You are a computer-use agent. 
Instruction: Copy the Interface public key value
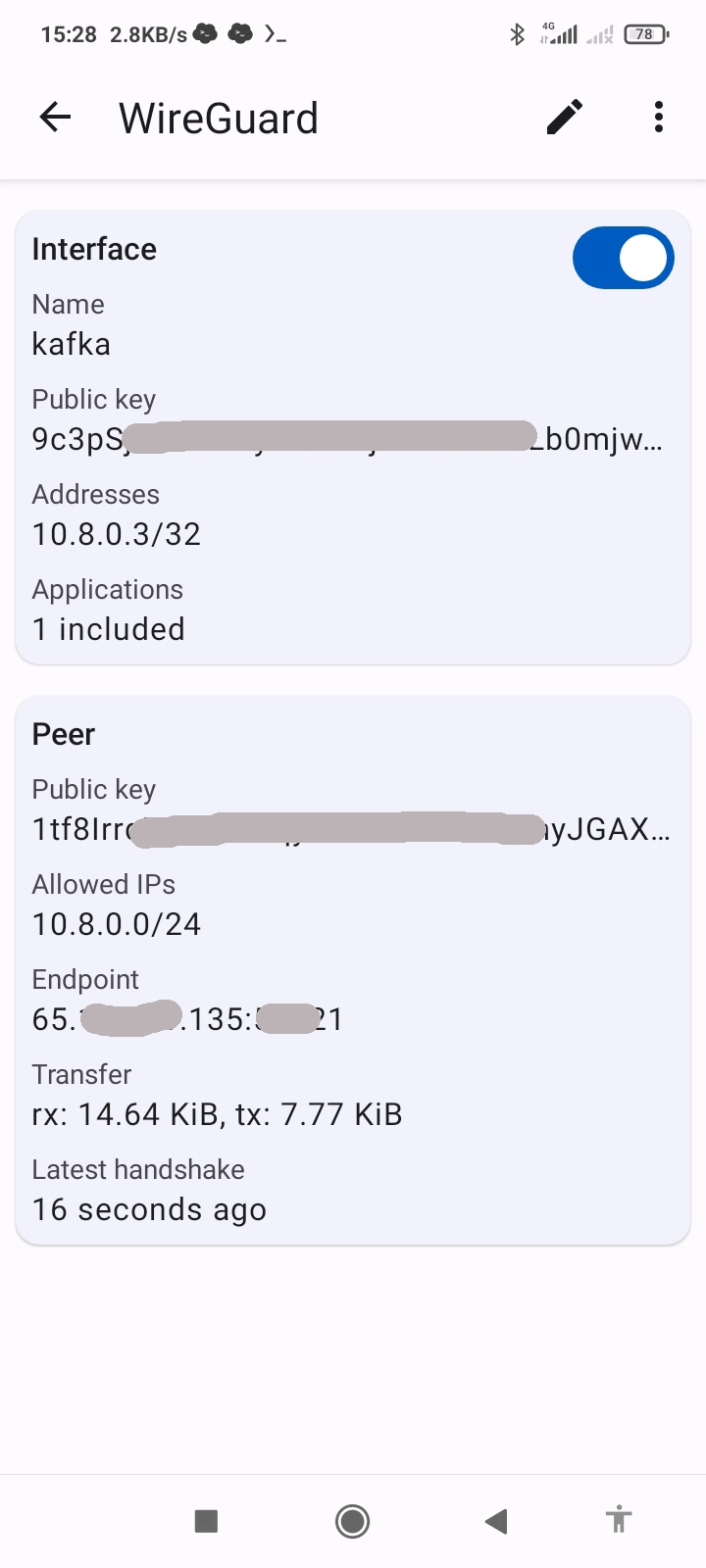pyautogui.click(x=347, y=438)
